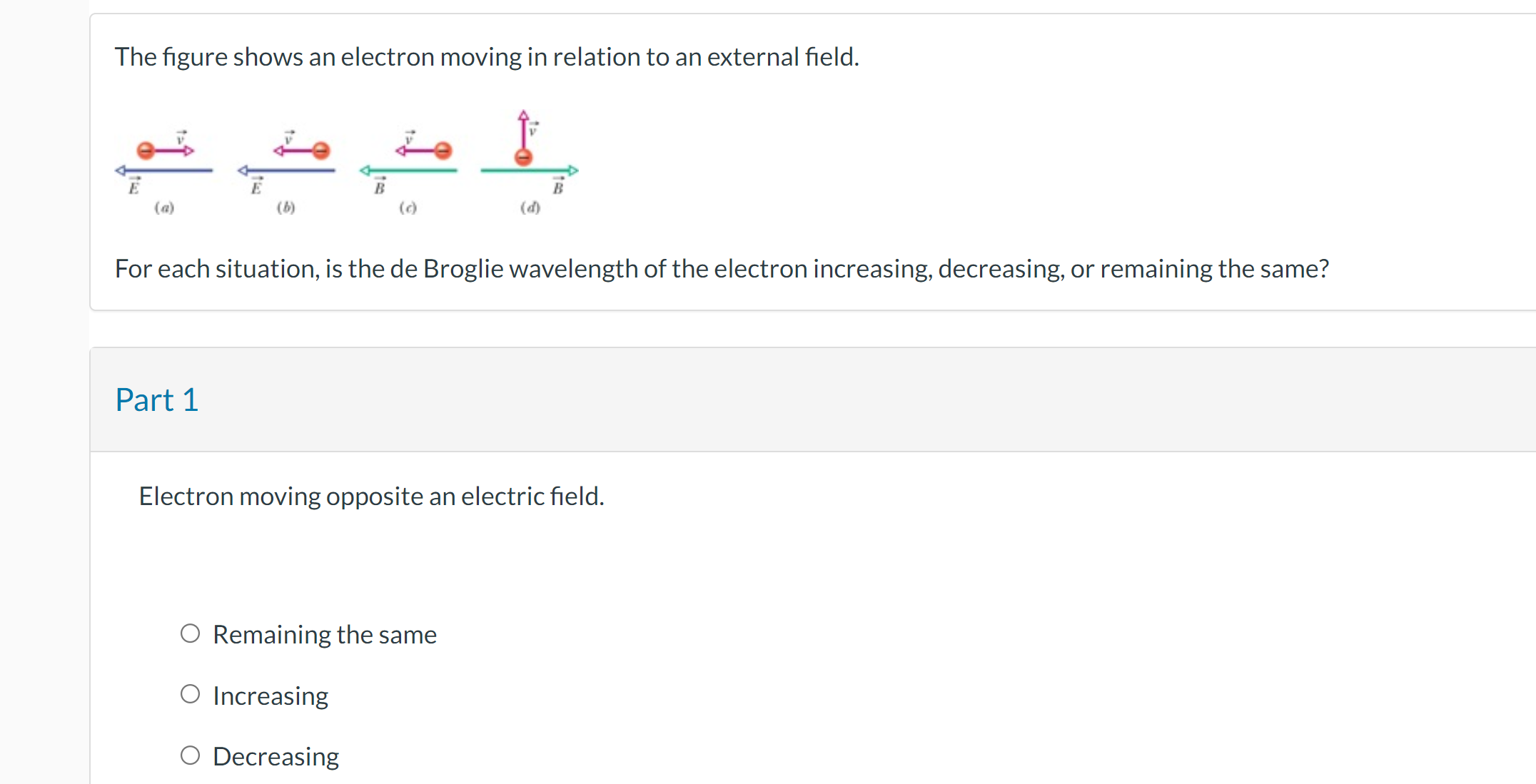Click the label "(a)" below the first diagram
Screen dimensions: 1536x784
click(x=163, y=208)
